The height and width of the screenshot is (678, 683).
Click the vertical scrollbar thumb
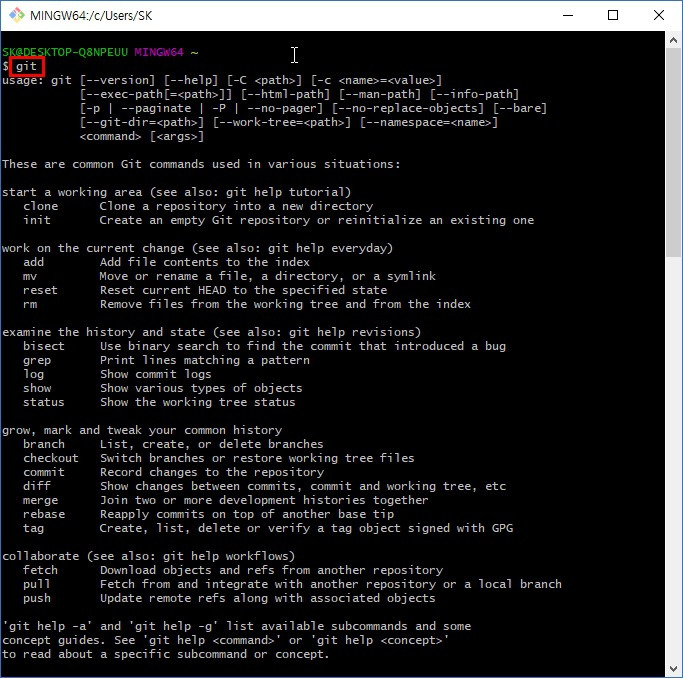[x=673, y=152]
